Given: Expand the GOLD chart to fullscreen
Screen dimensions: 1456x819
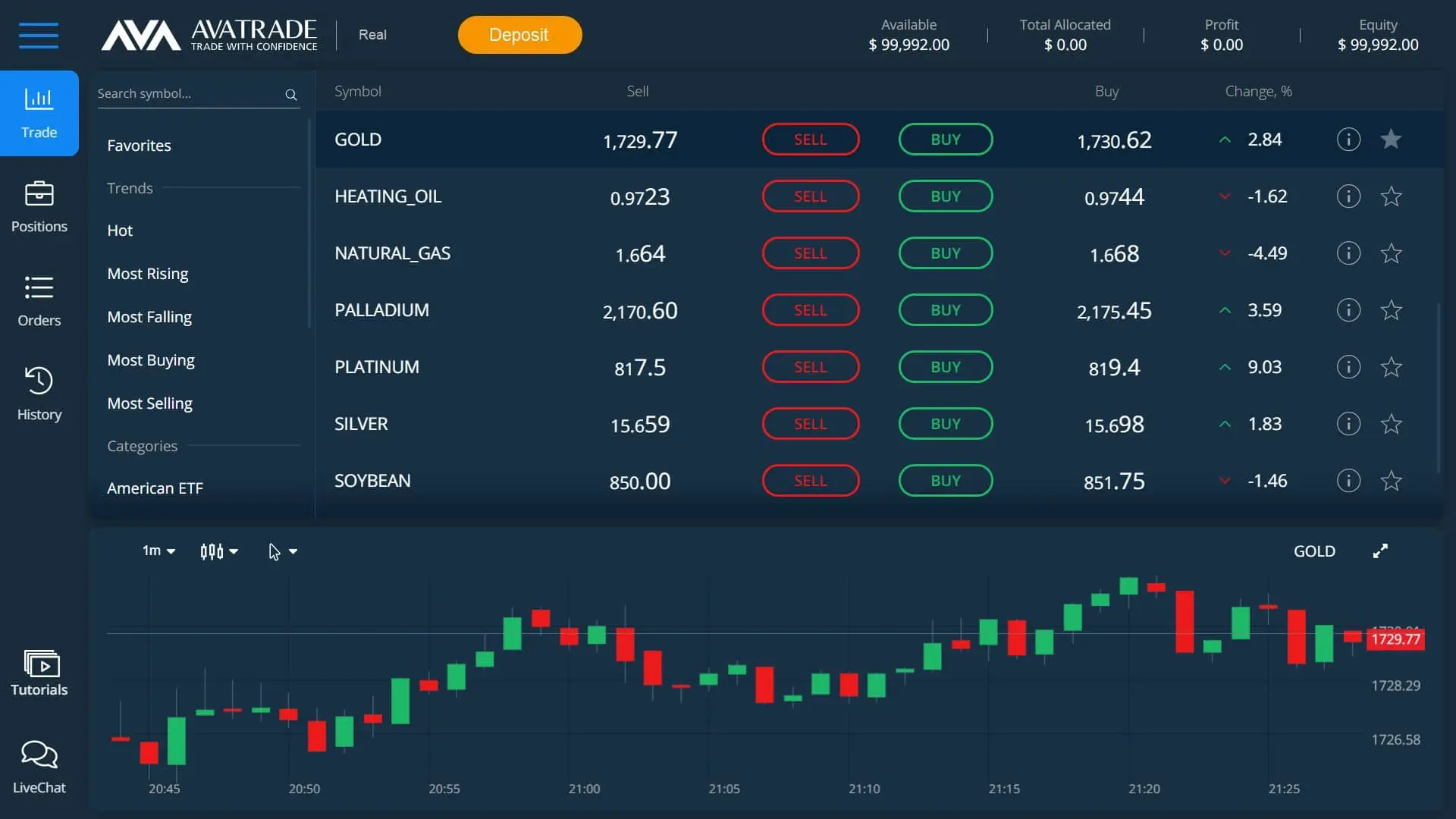Looking at the screenshot, I should pos(1380,551).
